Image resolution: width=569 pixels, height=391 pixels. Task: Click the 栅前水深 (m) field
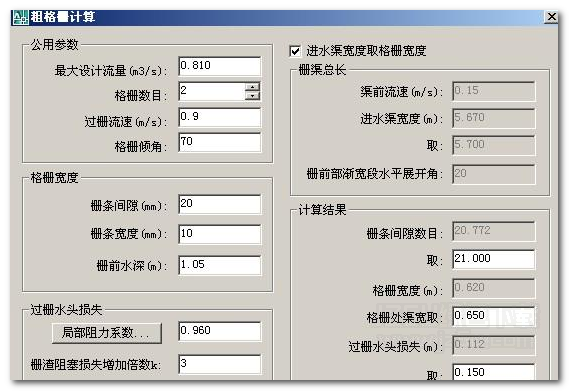tap(220, 265)
